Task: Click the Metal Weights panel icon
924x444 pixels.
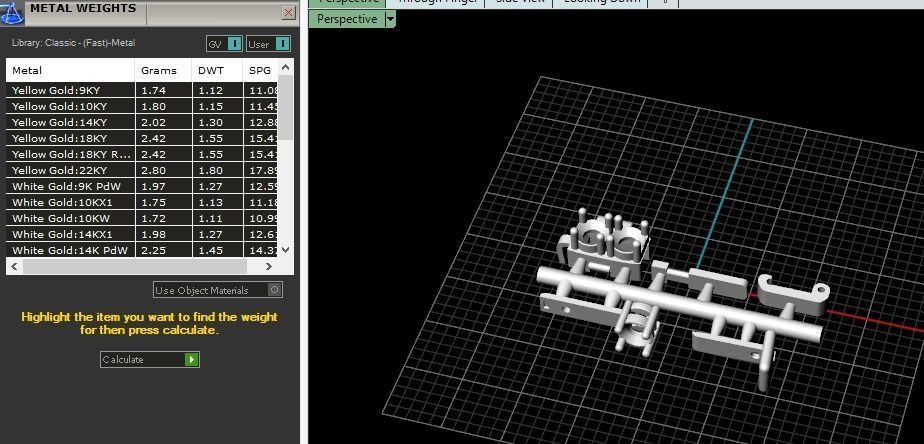Action: coord(11,12)
